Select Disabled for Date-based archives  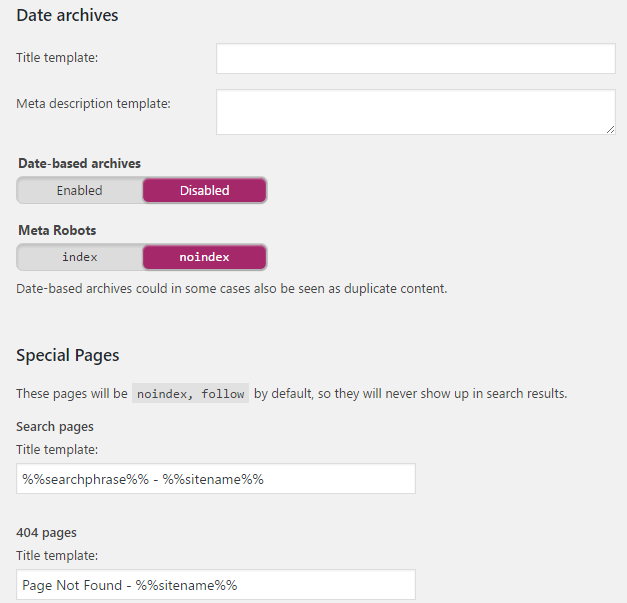[x=204, y=190]
